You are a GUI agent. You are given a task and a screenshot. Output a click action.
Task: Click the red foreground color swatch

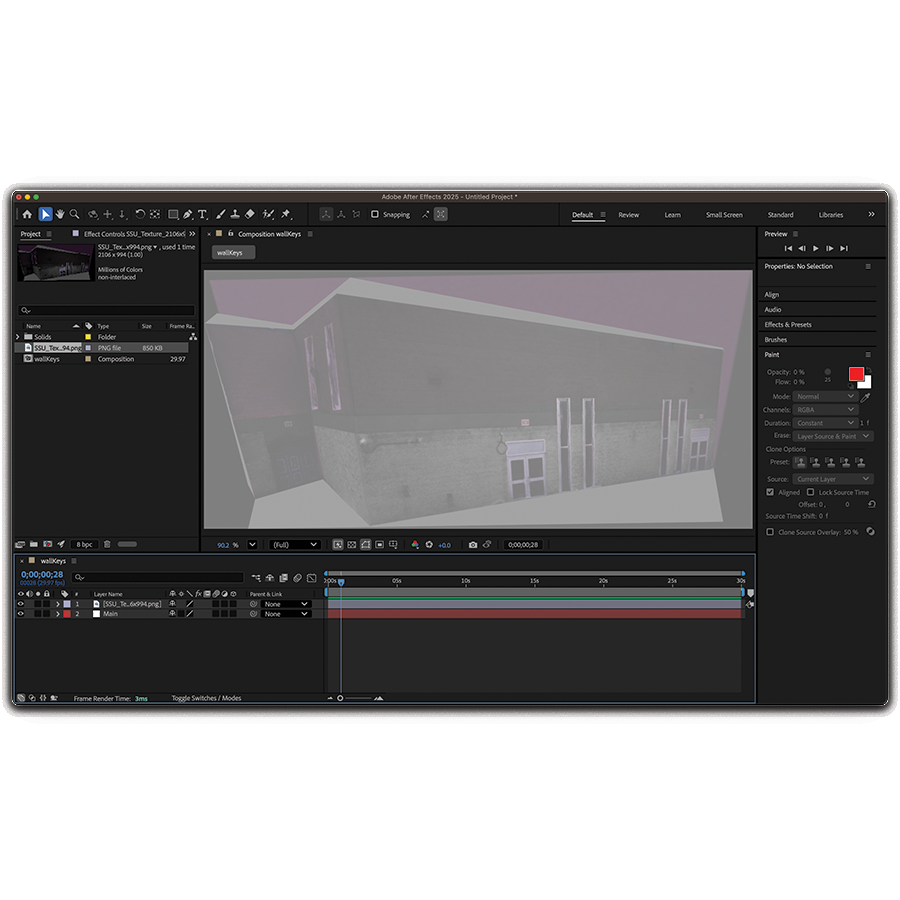[x=856, y=374]
